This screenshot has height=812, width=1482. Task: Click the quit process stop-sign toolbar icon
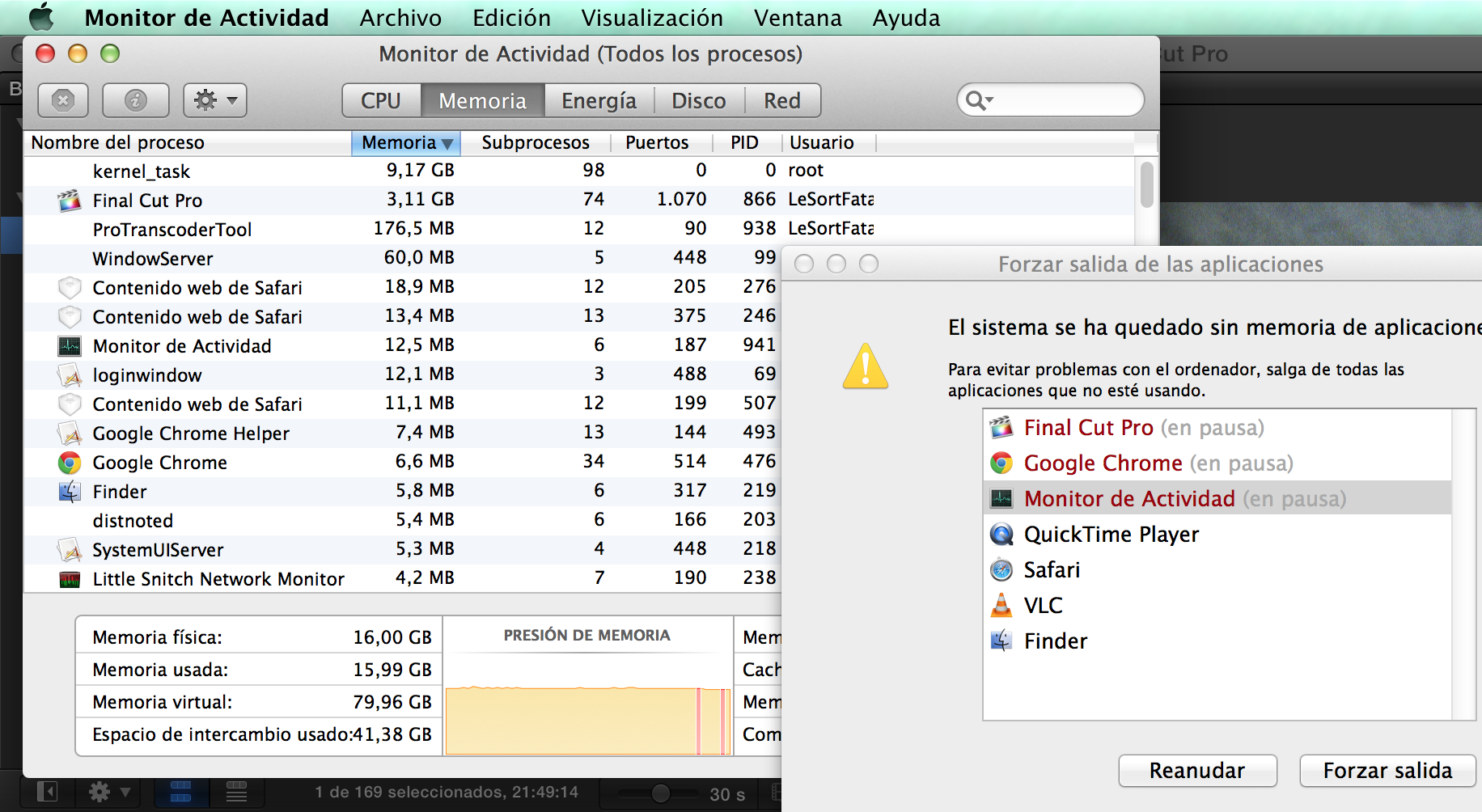pos(63,100)
